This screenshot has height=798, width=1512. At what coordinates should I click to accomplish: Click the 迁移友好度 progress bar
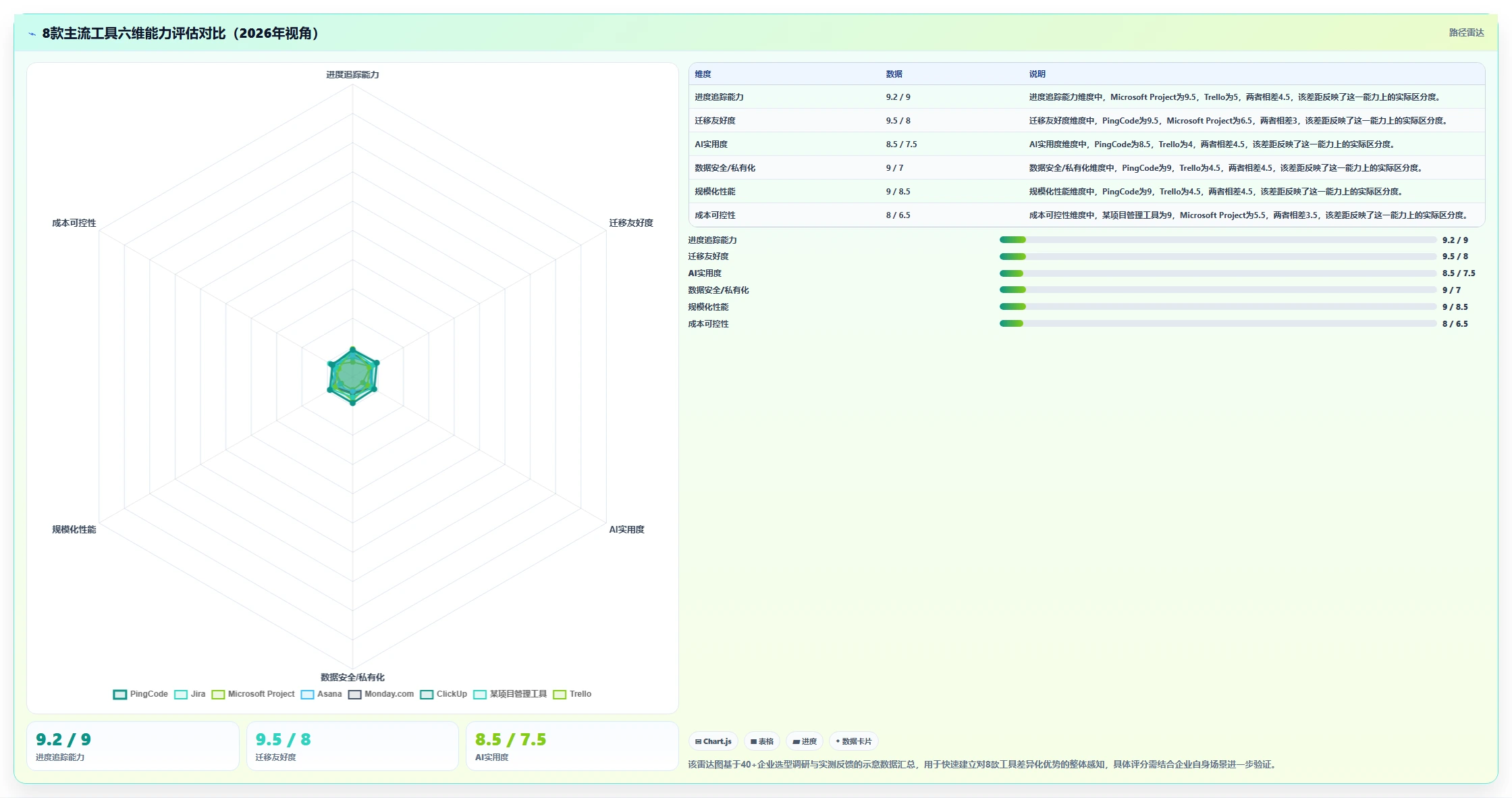pos(1218,257)
